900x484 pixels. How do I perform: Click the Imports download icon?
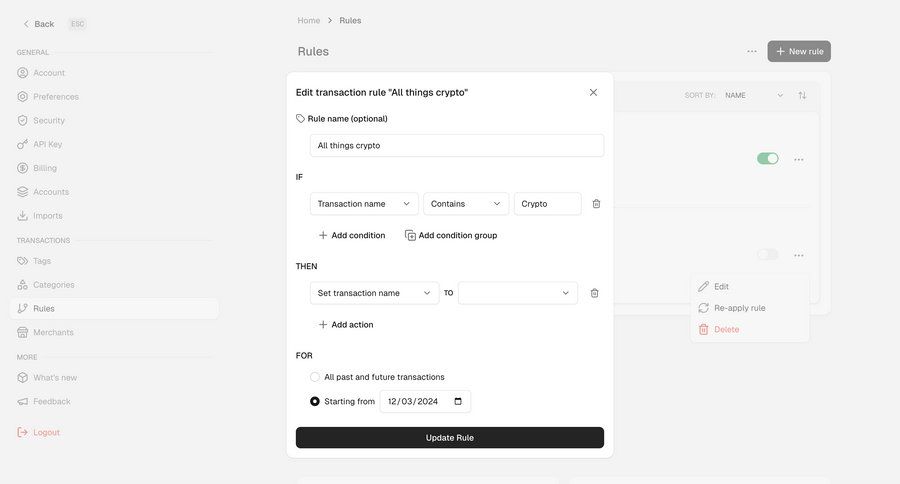tap(22, 216)
